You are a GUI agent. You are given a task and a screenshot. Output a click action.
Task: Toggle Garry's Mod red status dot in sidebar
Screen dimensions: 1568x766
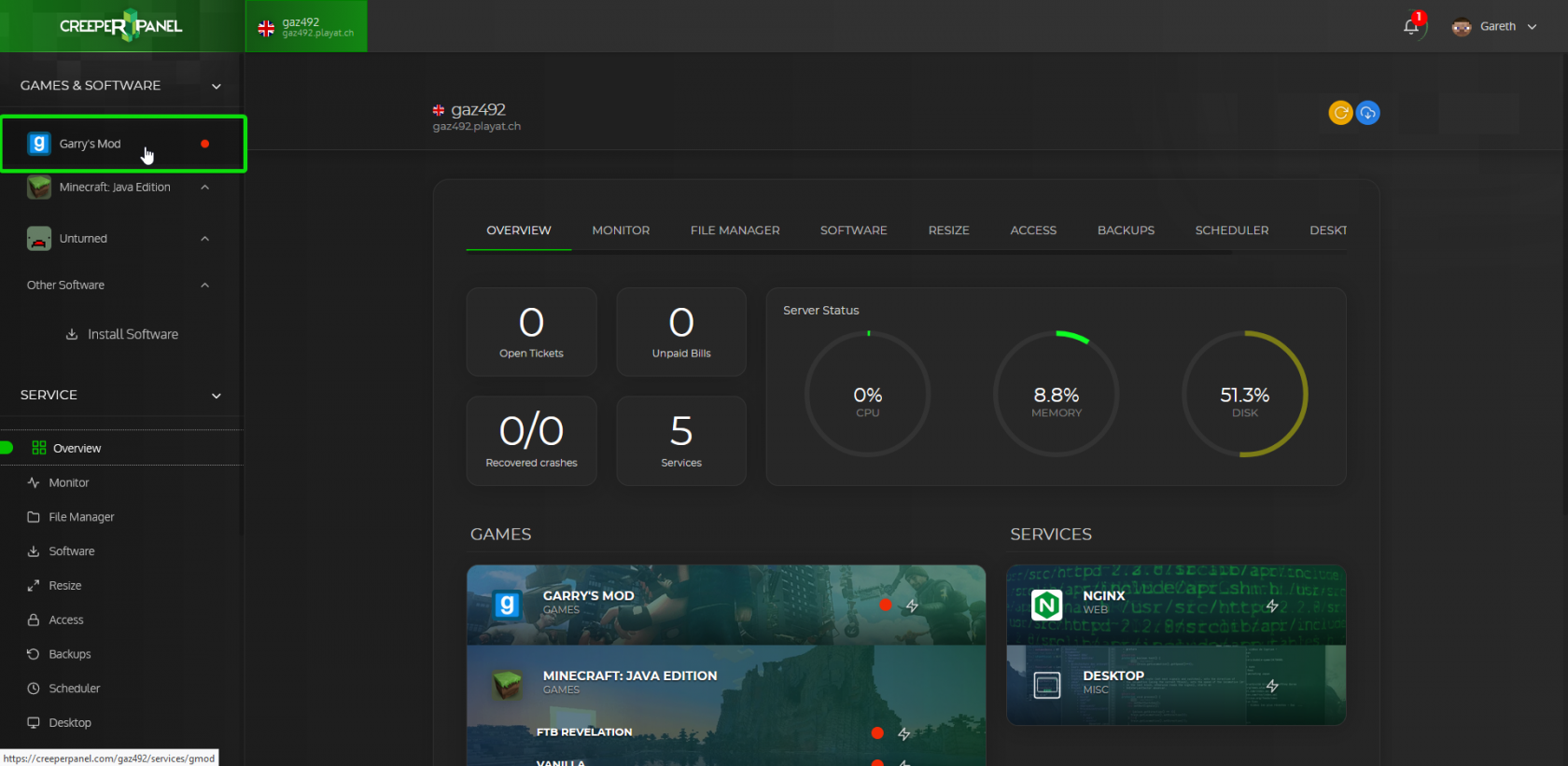[x=205, y=144]
